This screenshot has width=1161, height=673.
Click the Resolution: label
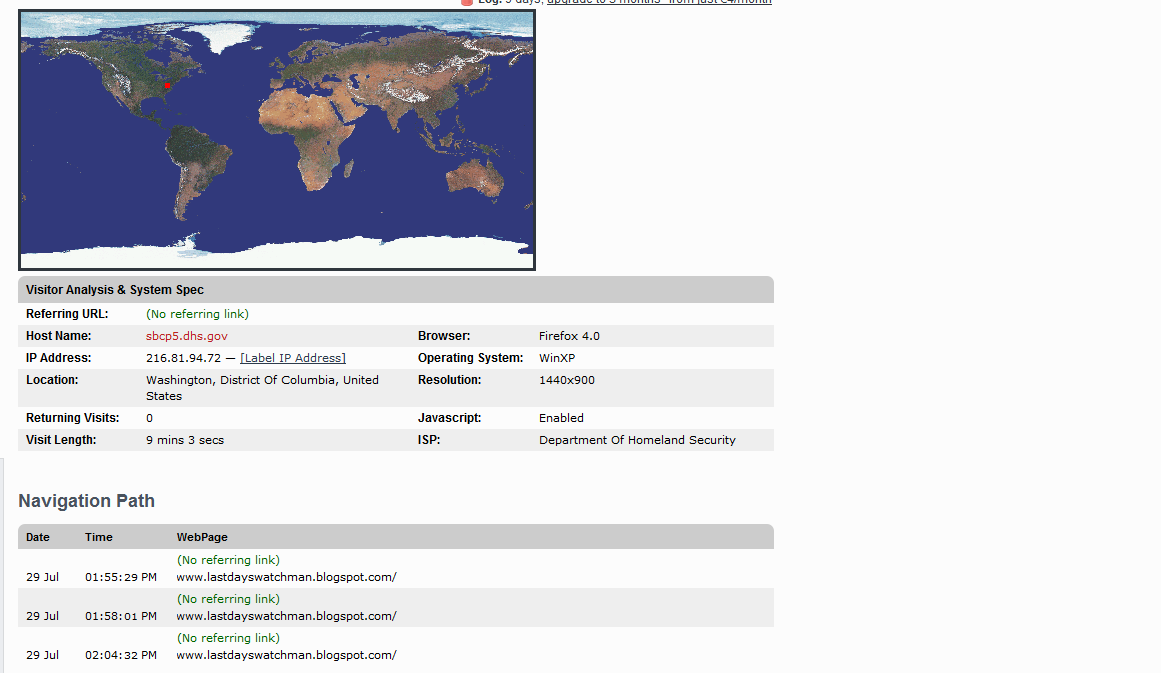[x=449, y=381]
